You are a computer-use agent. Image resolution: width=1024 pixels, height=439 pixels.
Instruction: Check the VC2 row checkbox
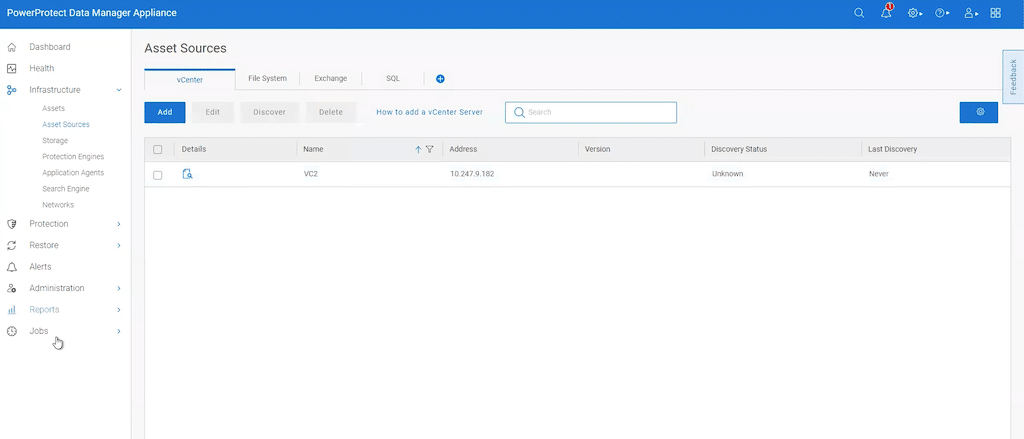coord(157,175)
